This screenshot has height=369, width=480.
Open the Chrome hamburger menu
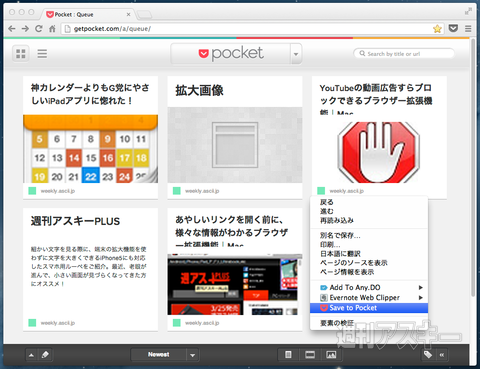[468, 29]
